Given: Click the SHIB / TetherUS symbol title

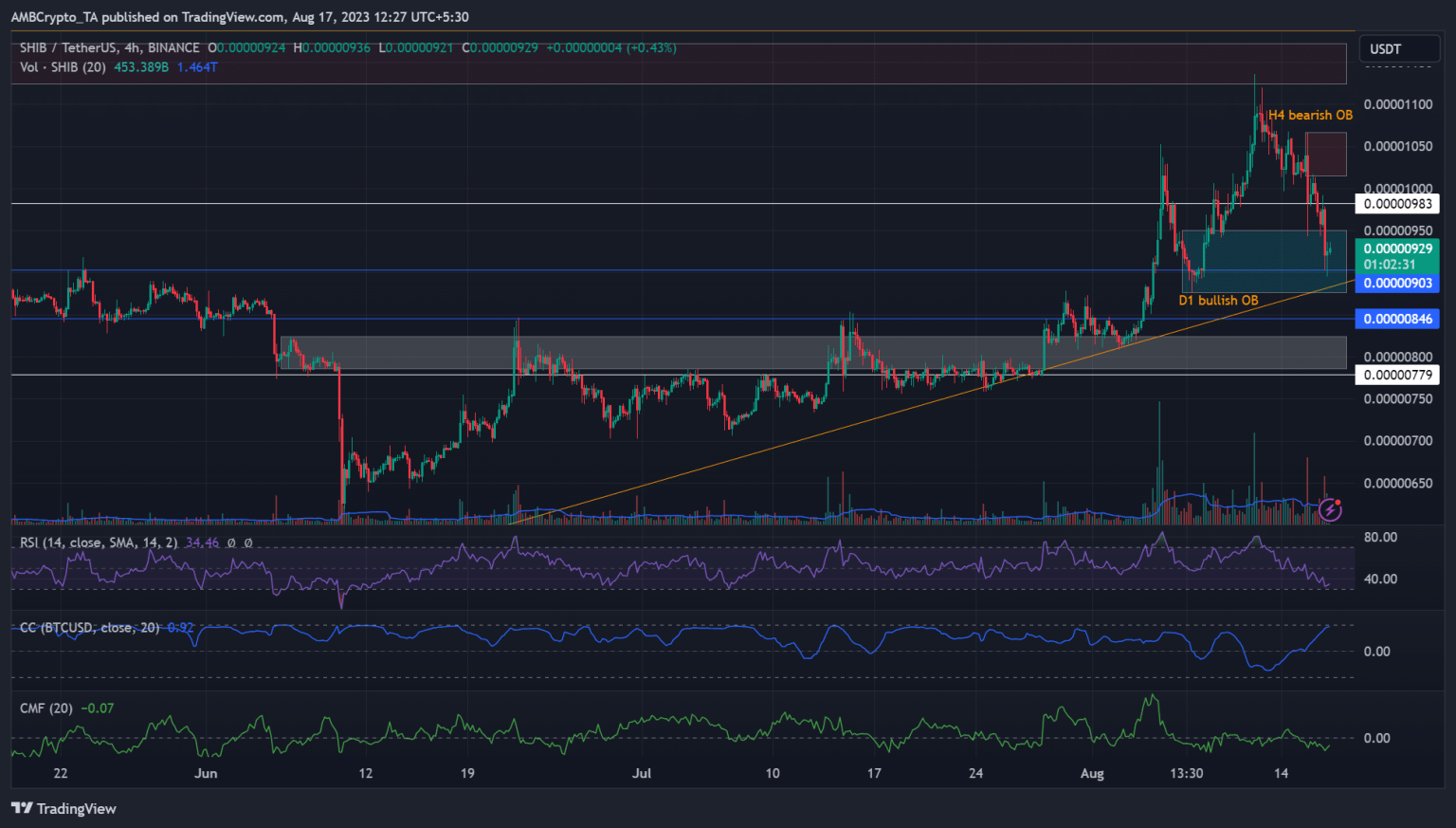Looking at the screenshot, I should pos(109,47).
